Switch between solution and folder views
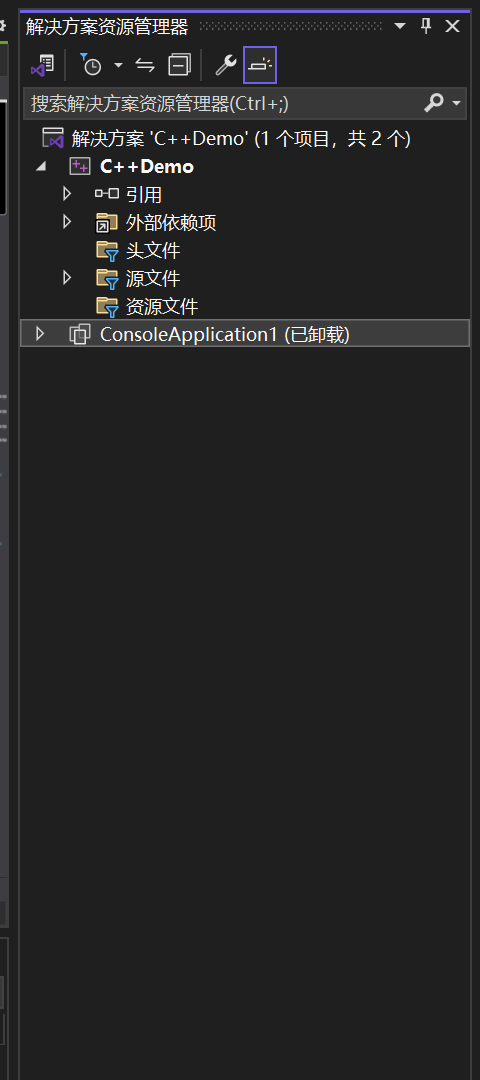 coord(43,66)
